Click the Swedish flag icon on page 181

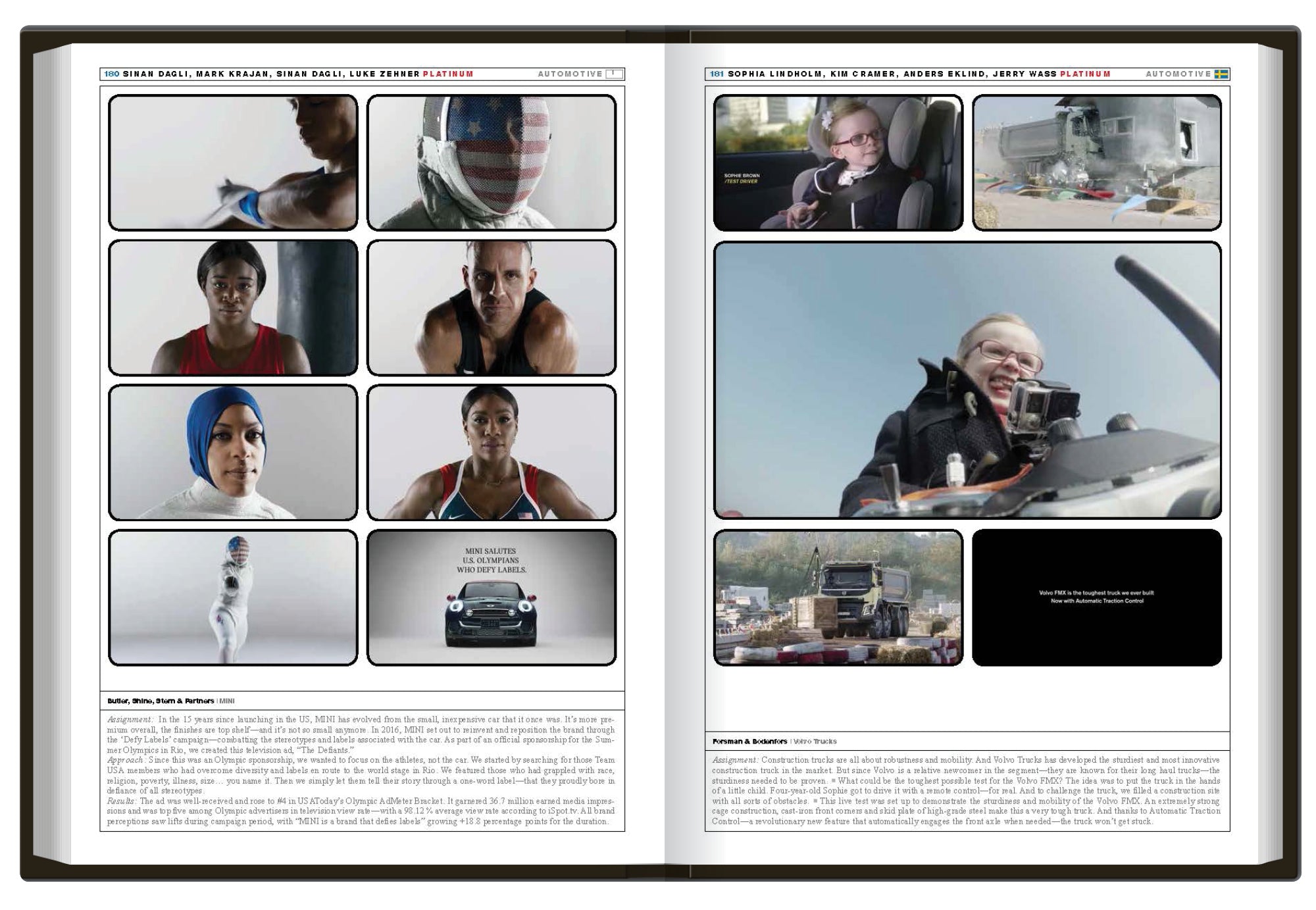[1221, 74]
